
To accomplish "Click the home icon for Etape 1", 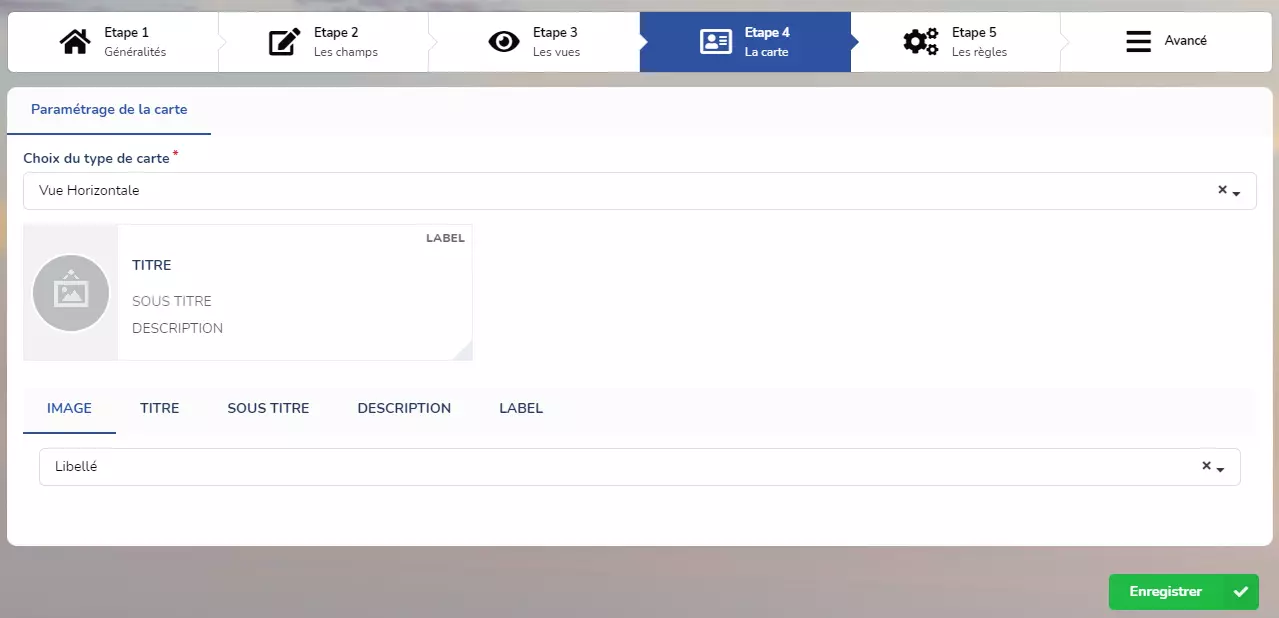I will click(x=75, y=42).
